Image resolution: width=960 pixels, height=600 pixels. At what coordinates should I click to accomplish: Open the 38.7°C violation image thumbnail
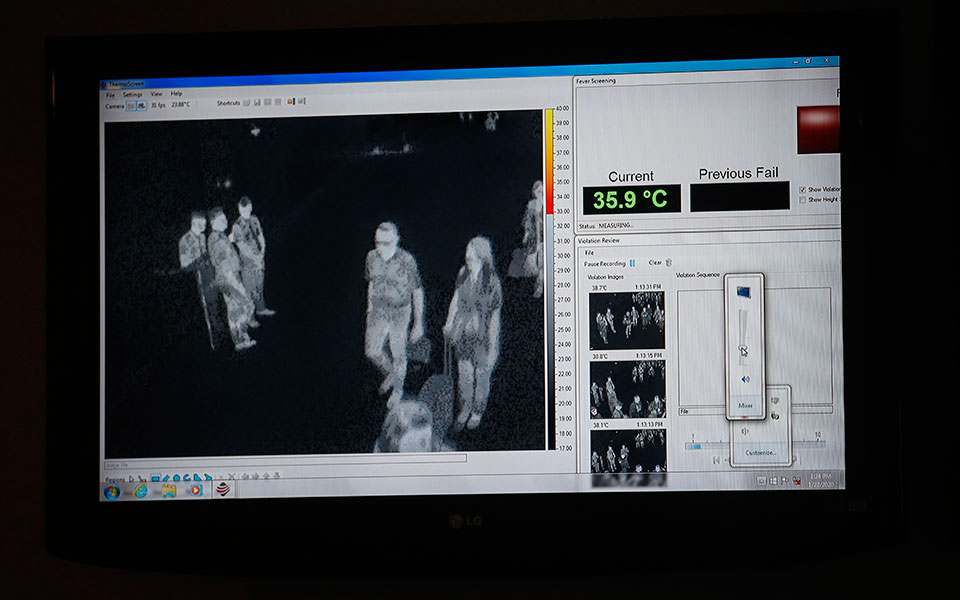pyautogui.click(x=627, y=320)
